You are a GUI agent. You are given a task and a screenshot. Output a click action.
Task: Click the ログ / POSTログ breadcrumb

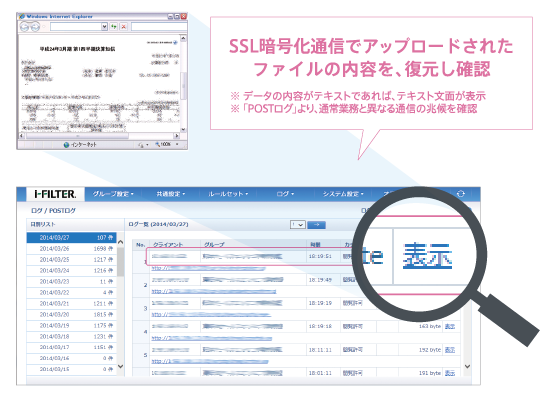53,210
